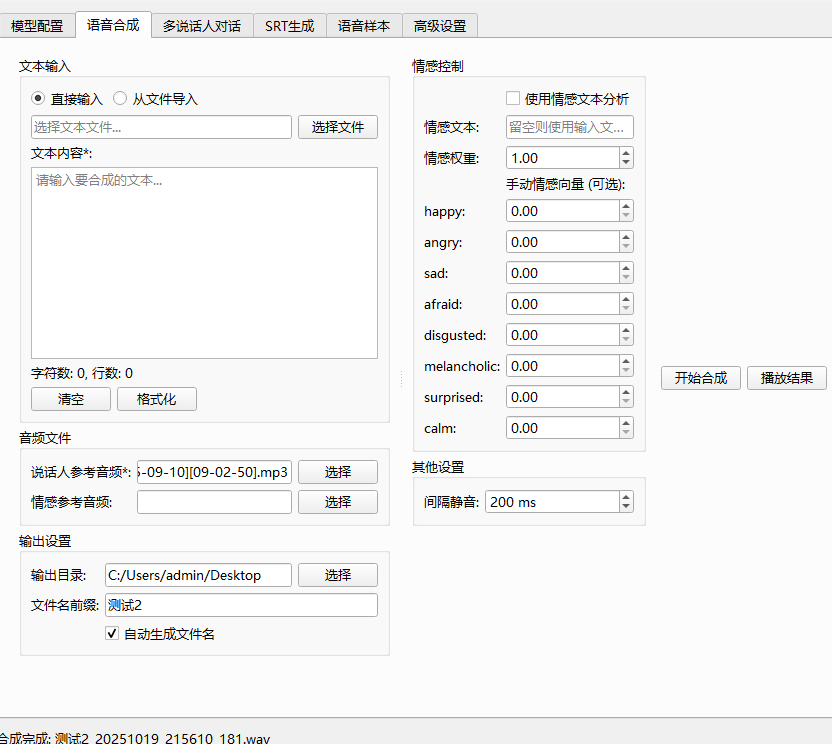Switch to the 模型配置 tab
832x744 pixels.
pos(37,26)
